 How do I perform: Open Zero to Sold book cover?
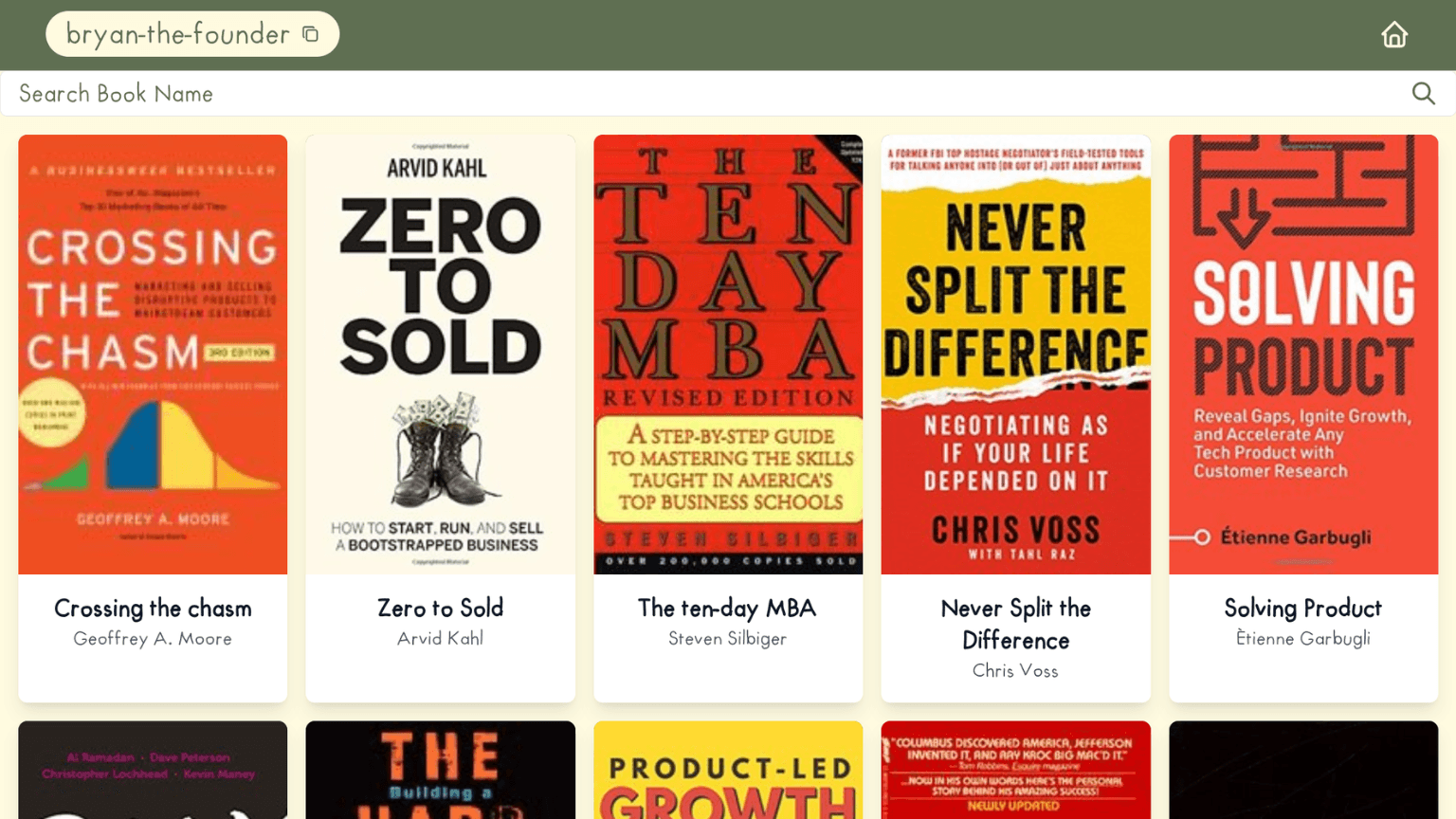pyautogui.click(x=440, y=355)
